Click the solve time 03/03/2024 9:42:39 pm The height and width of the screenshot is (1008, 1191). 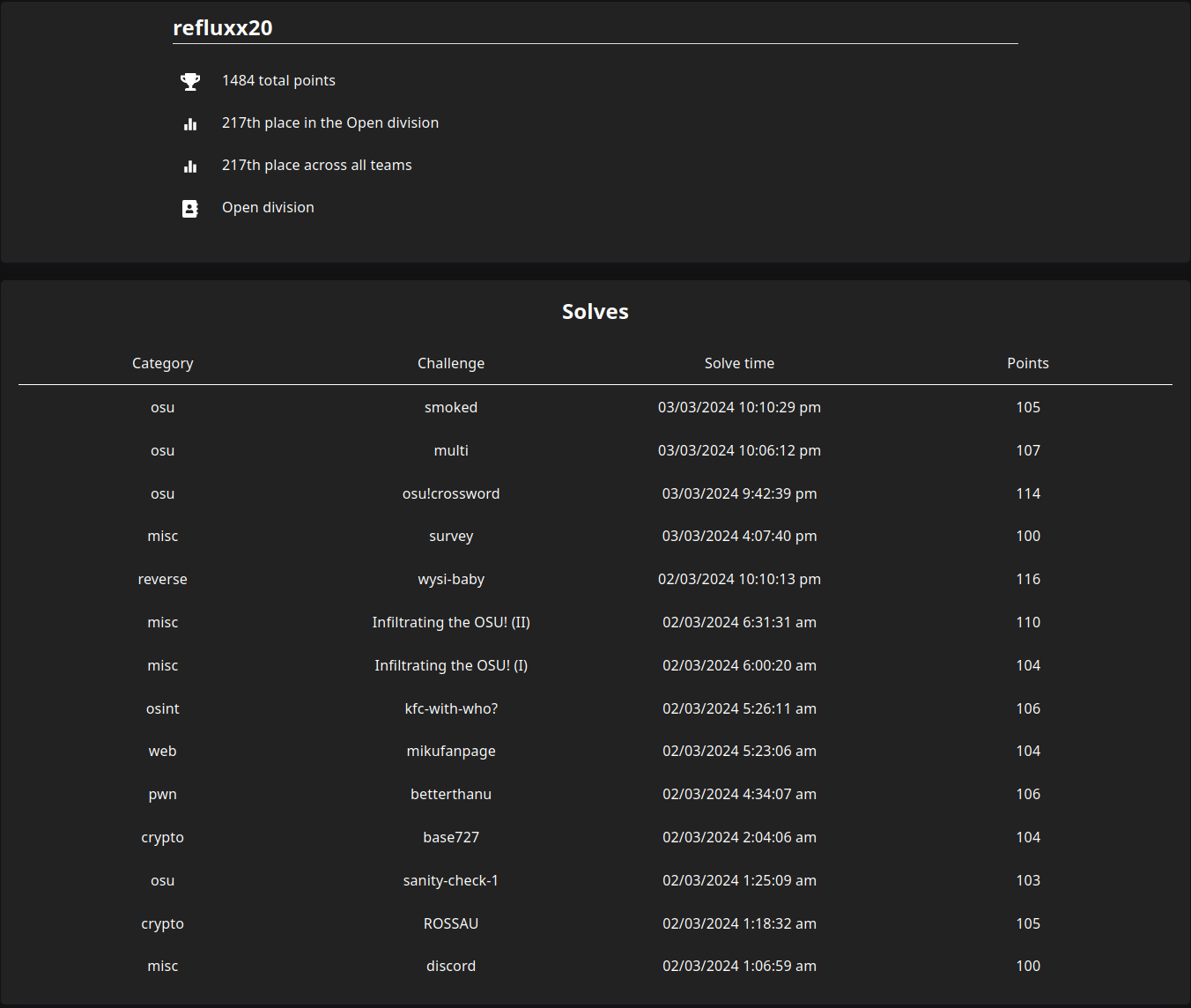coord(740,493)
